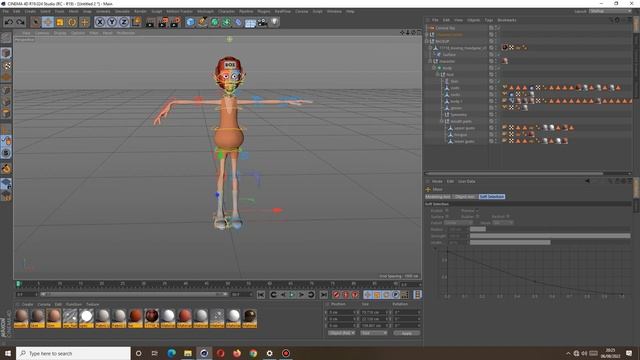
Task: Click the Redo arrow icon
Action: coord(20,22)
